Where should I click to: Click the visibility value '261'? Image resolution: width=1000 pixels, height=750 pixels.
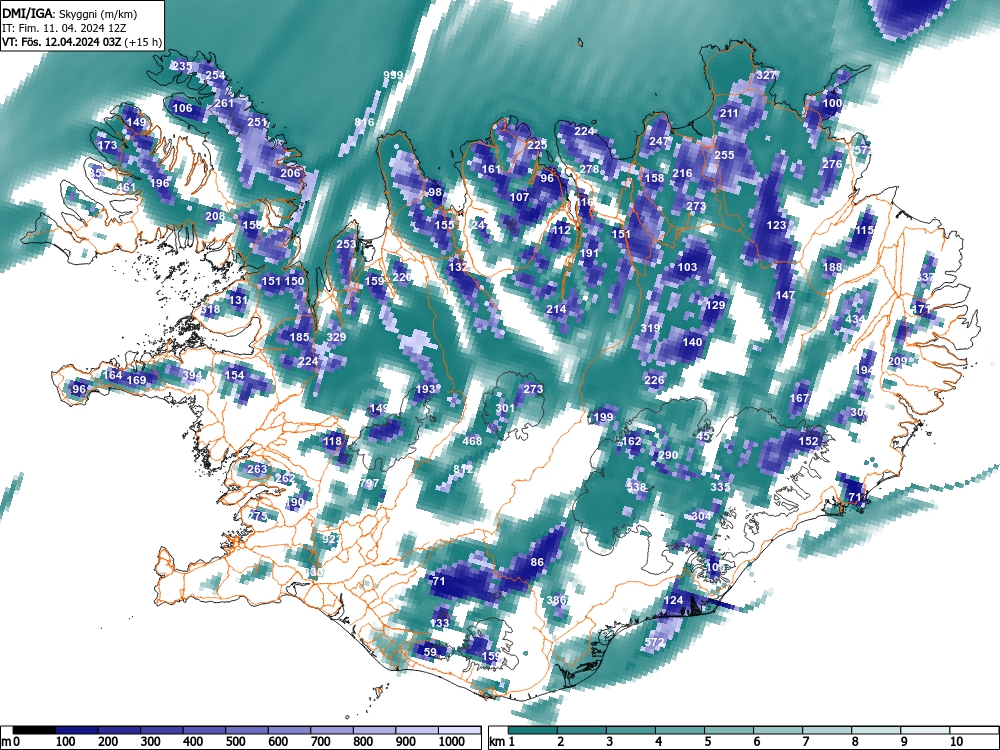[224, 103]
